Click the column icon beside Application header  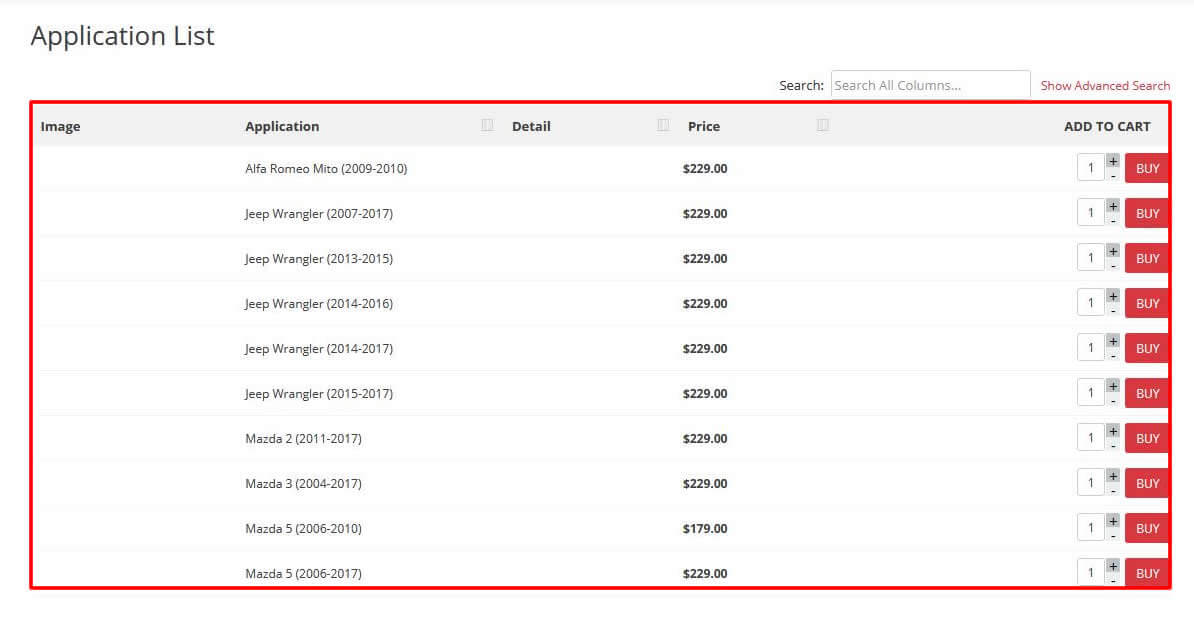click(487, 125)
